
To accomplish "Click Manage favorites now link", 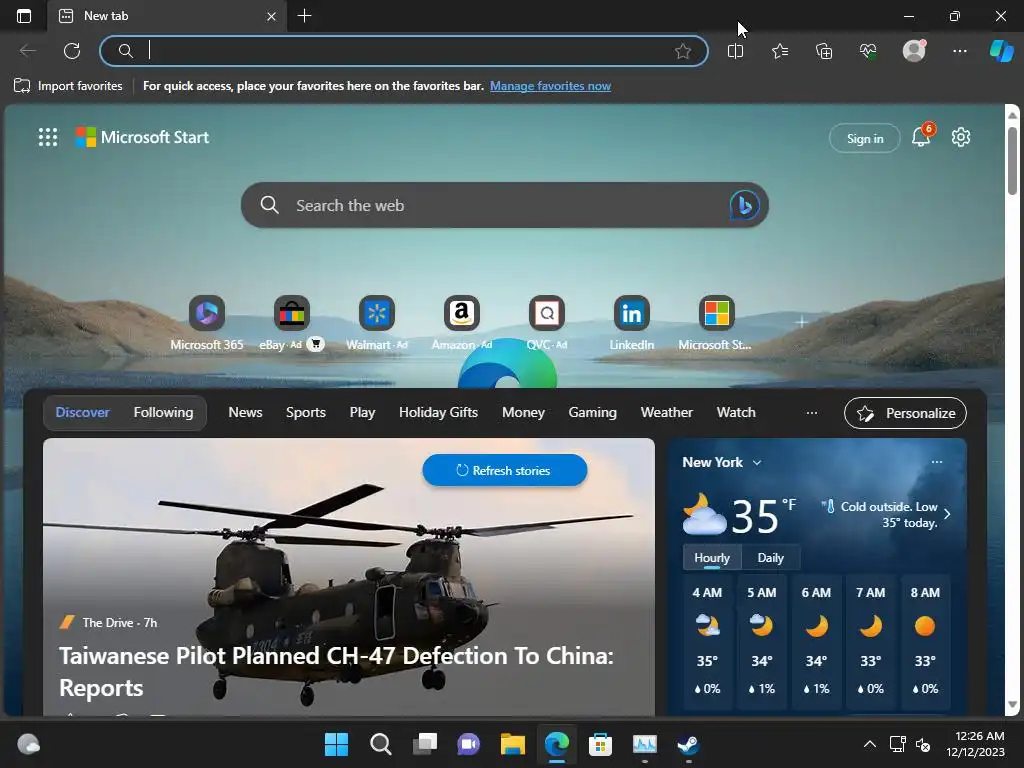I will [x=550, y=86].
